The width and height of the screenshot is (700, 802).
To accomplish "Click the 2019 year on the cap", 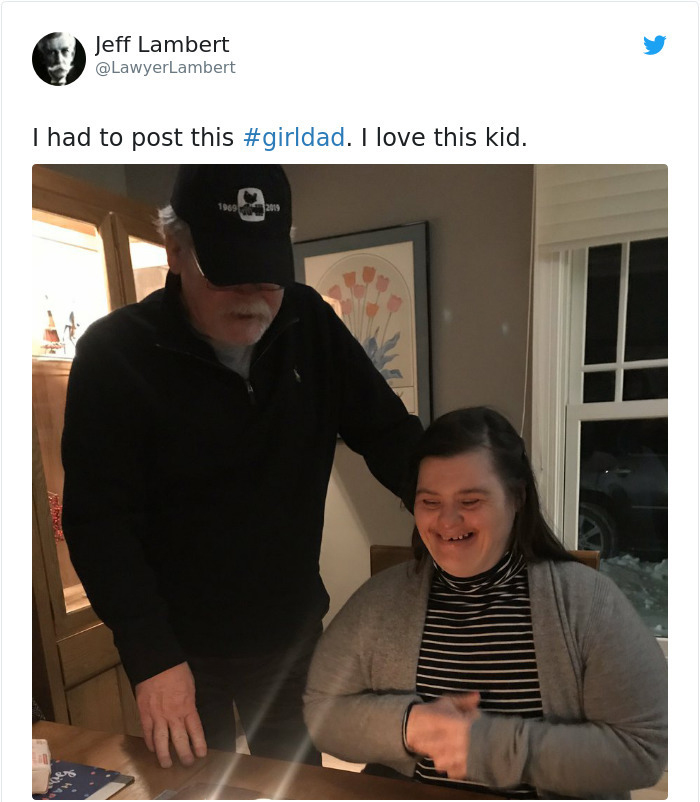I will [272, 208].
